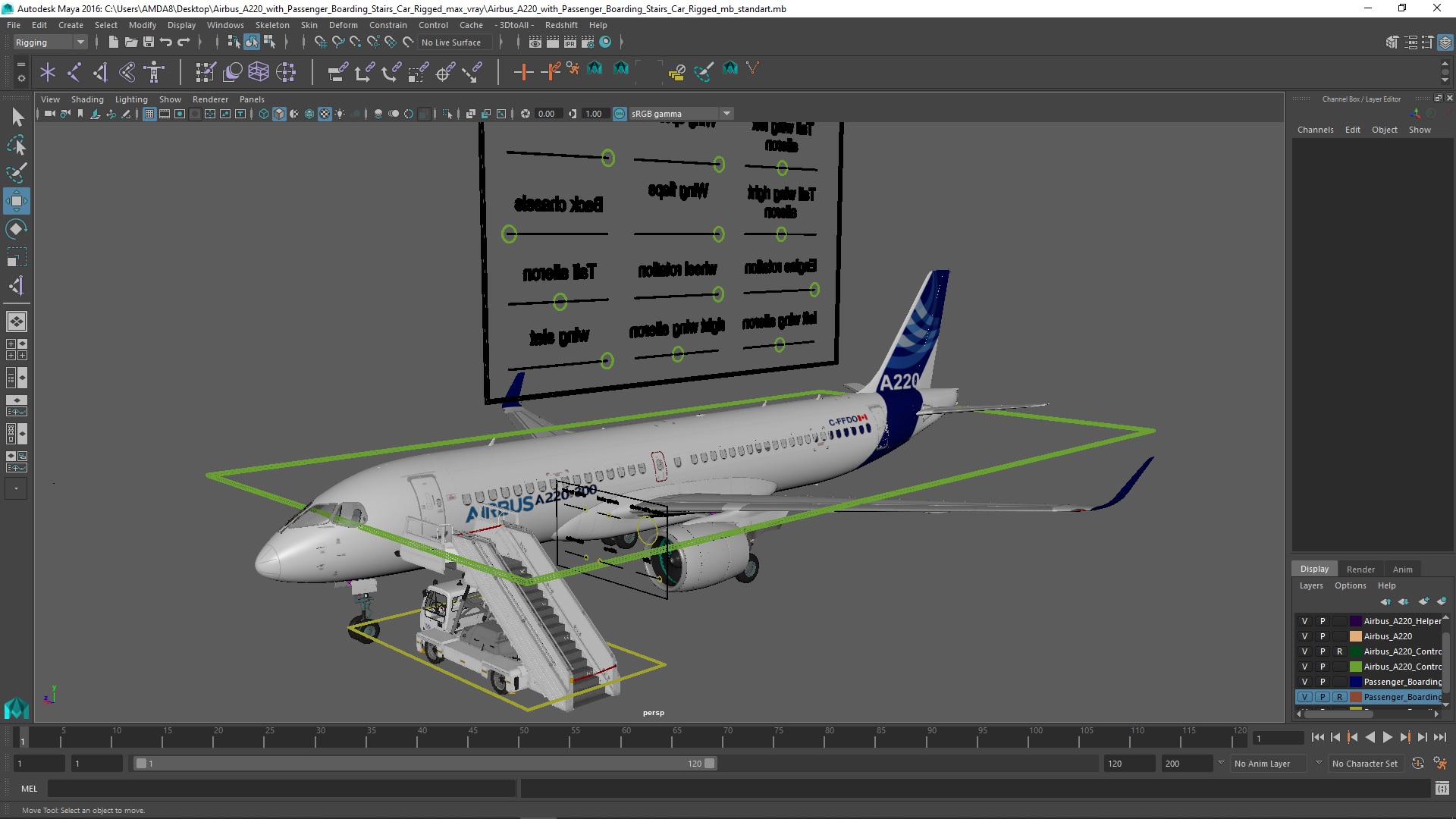Open Layers menu in Layer Editor
Screen dimensions: 1456x819
click(x=1311, y=585)
